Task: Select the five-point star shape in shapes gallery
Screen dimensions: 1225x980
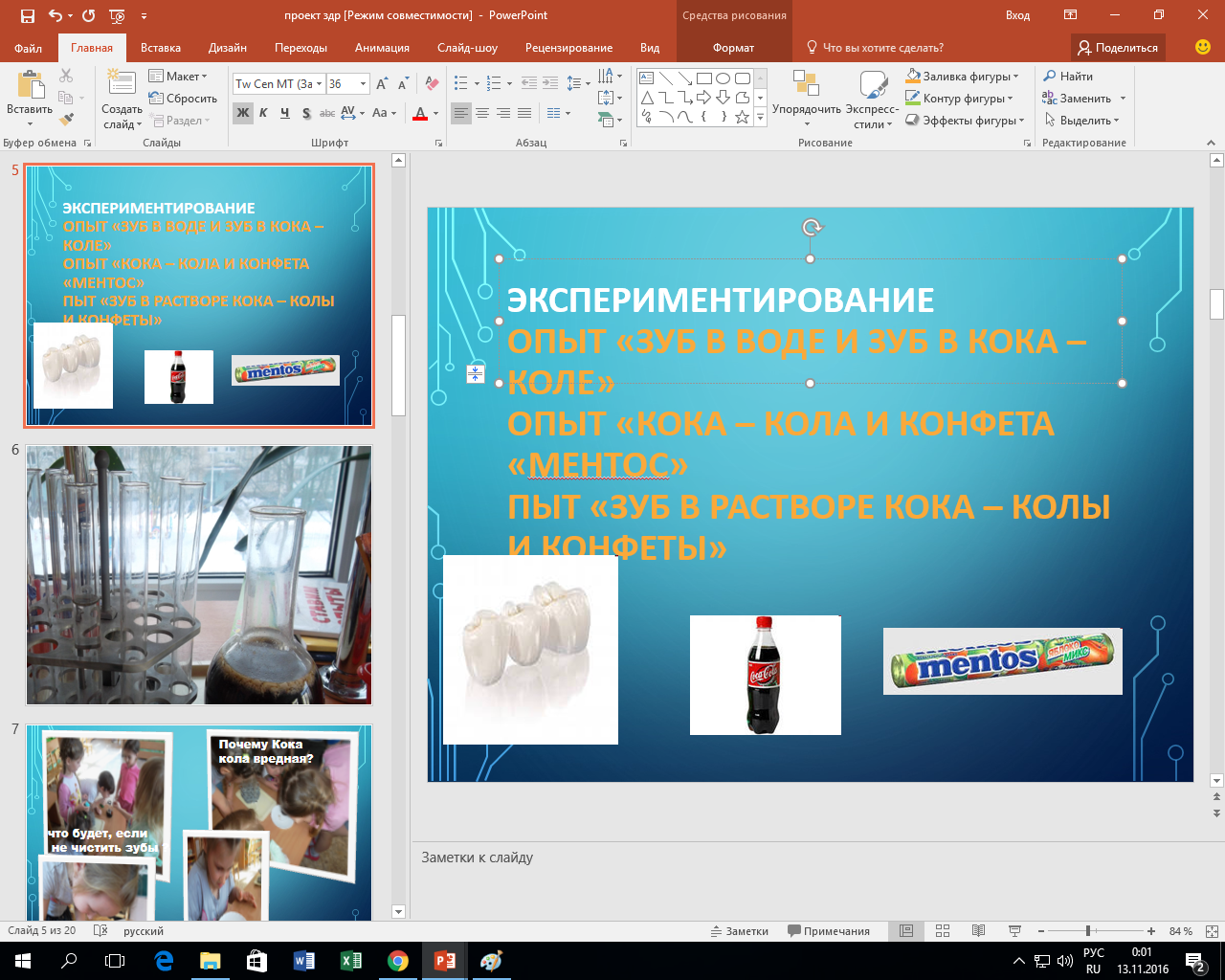Action: [743, 117]
